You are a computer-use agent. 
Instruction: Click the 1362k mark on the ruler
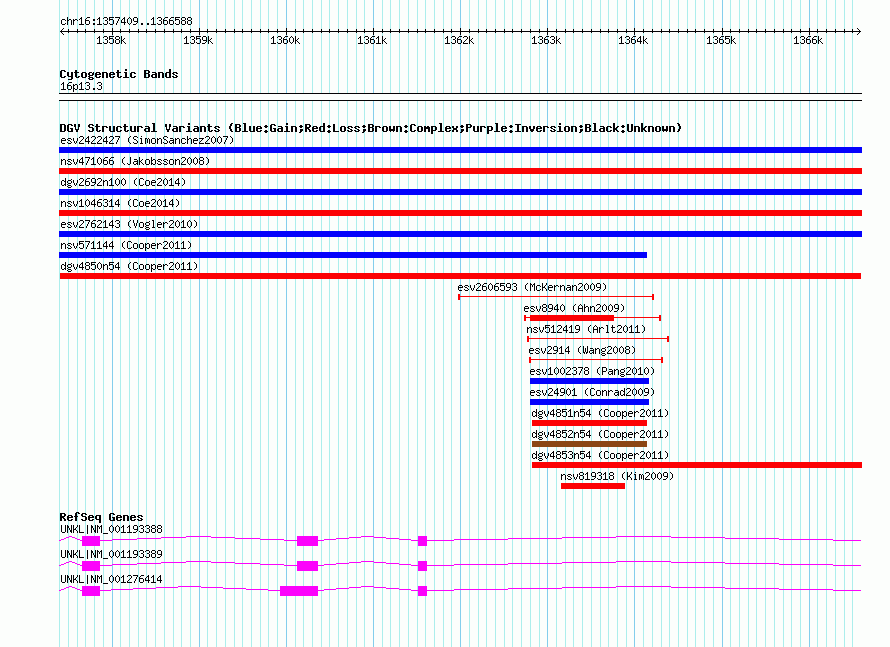[x=459, y=40]
